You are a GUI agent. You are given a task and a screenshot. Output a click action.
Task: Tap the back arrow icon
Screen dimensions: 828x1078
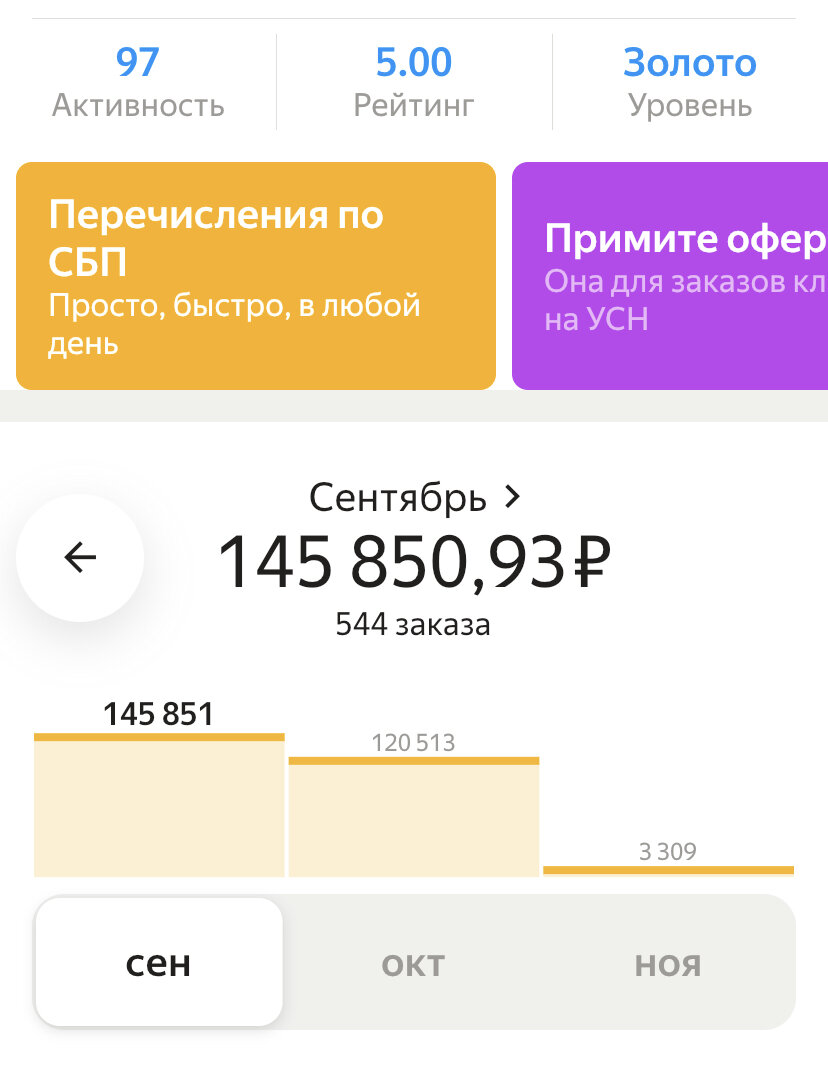coord(79,558)
